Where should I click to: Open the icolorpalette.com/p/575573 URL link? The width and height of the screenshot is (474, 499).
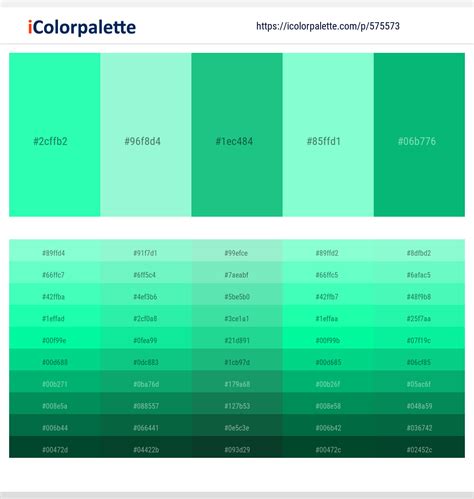328,26
